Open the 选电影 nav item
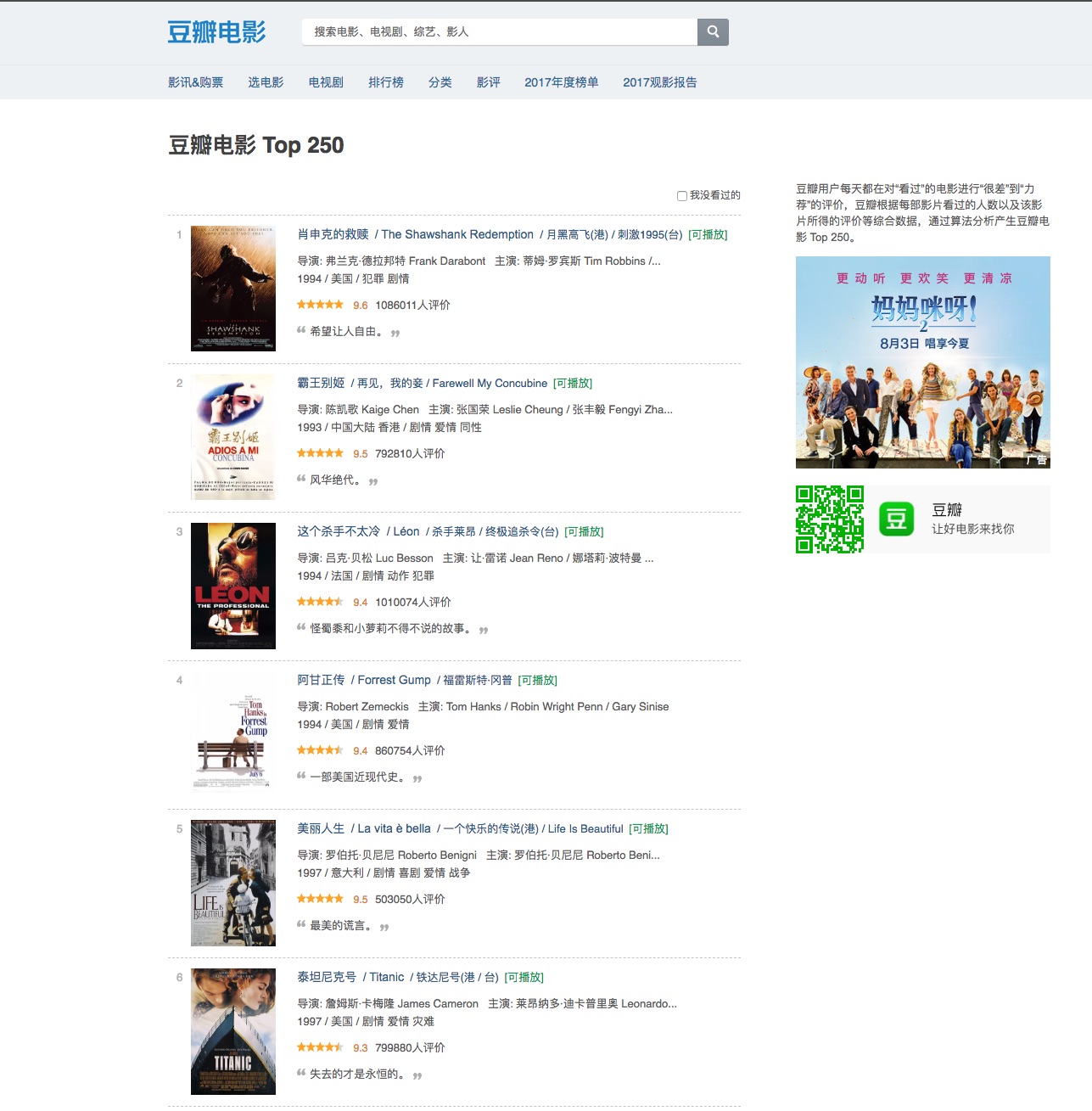1092x1111 pixels. click(x=266, y=82)
